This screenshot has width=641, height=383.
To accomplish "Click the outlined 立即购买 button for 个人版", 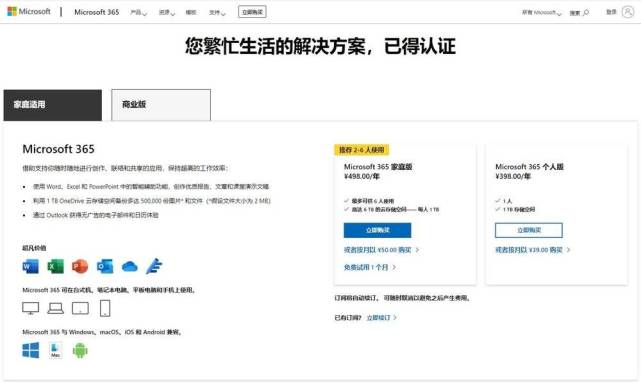I will coord(529,230).
